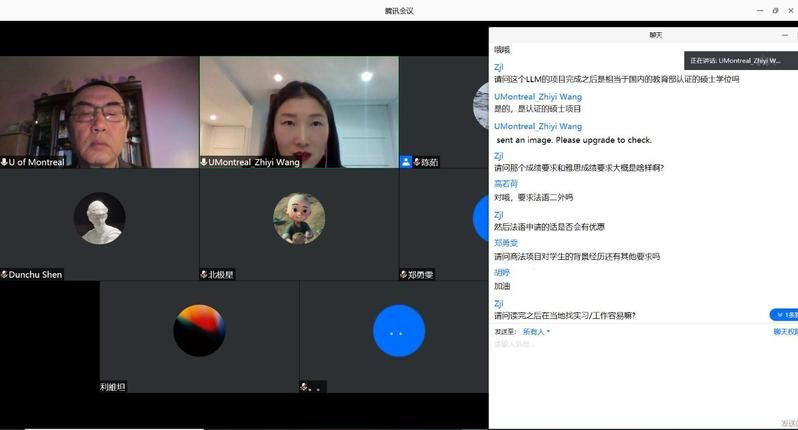Click the blue host badge icon beside 陈茹
798x430 pixels.
click(406, 162)
